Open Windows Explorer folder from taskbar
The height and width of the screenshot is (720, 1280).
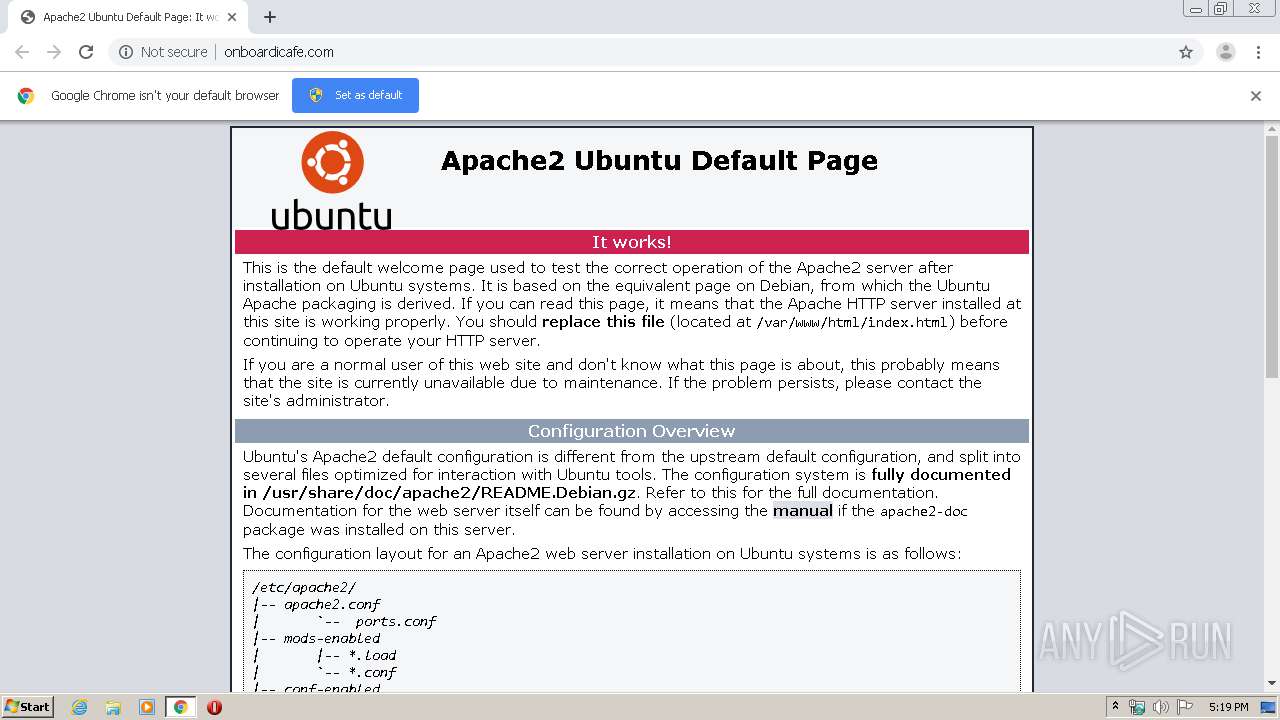click(113, 707)
